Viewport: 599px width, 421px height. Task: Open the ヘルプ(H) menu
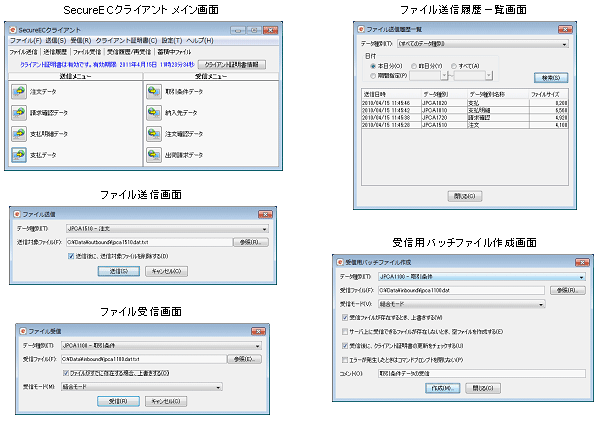[x=200, y=40]
